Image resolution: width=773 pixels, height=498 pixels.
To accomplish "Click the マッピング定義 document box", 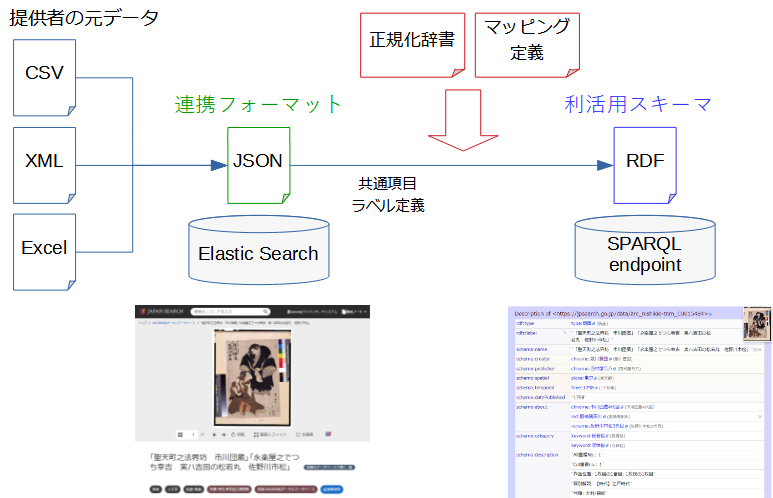I will [527, 45].
